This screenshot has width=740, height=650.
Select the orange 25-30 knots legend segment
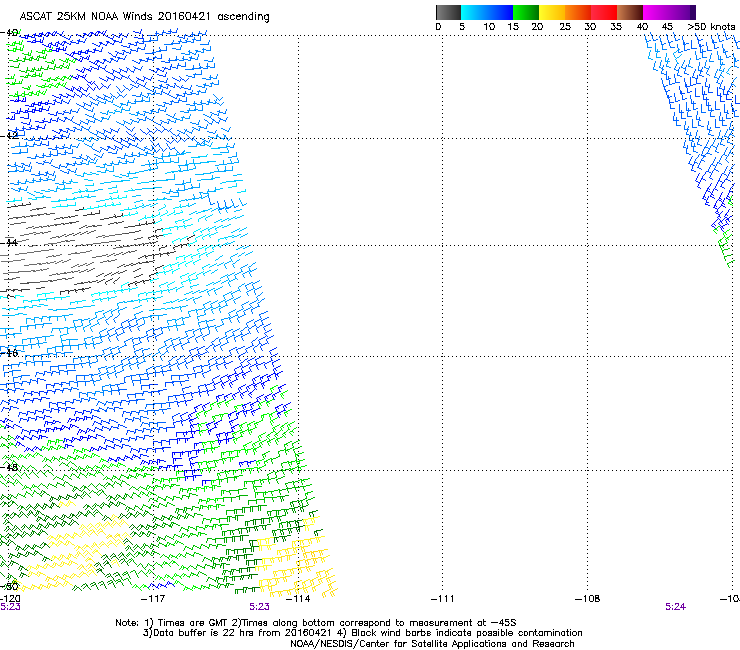[578, 12]
